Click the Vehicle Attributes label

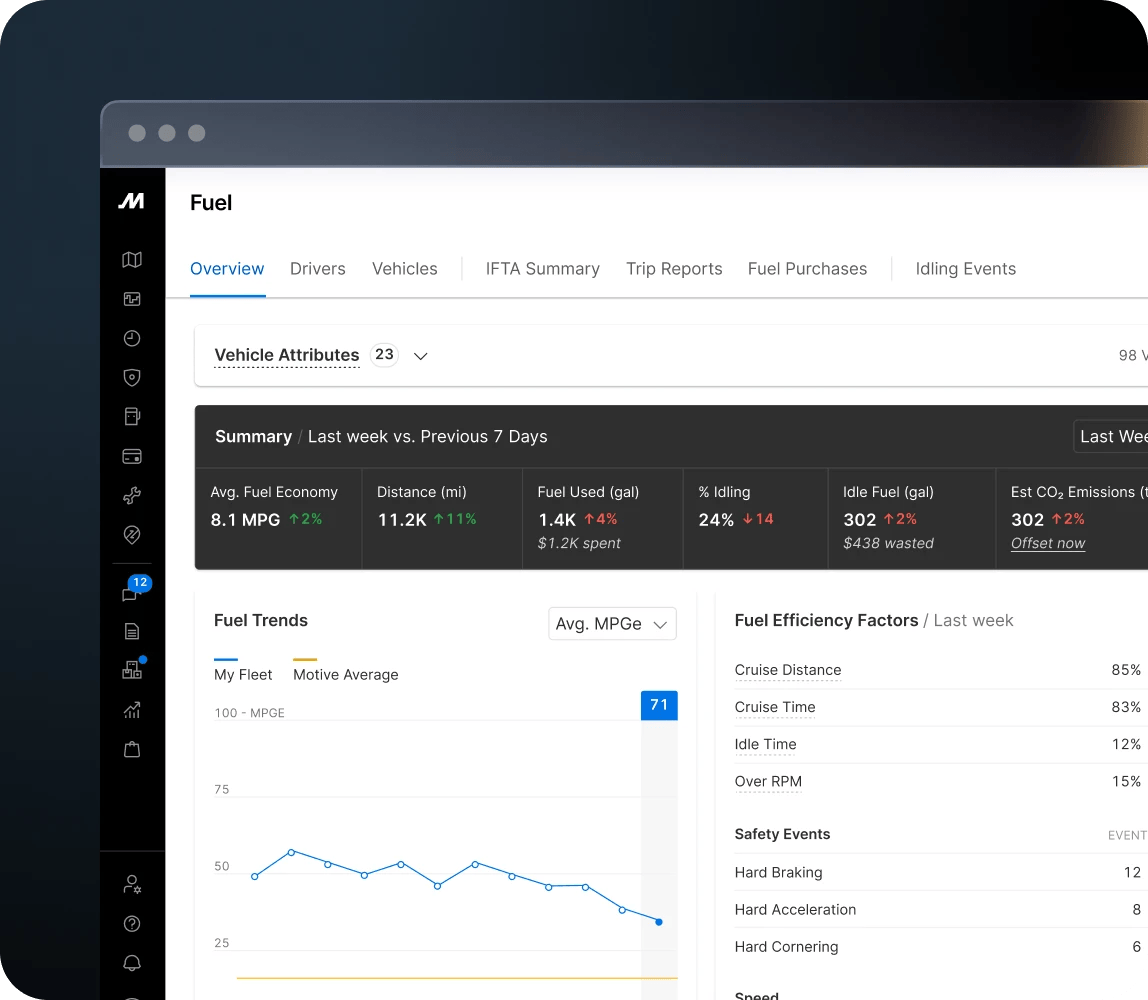point(287,355)
